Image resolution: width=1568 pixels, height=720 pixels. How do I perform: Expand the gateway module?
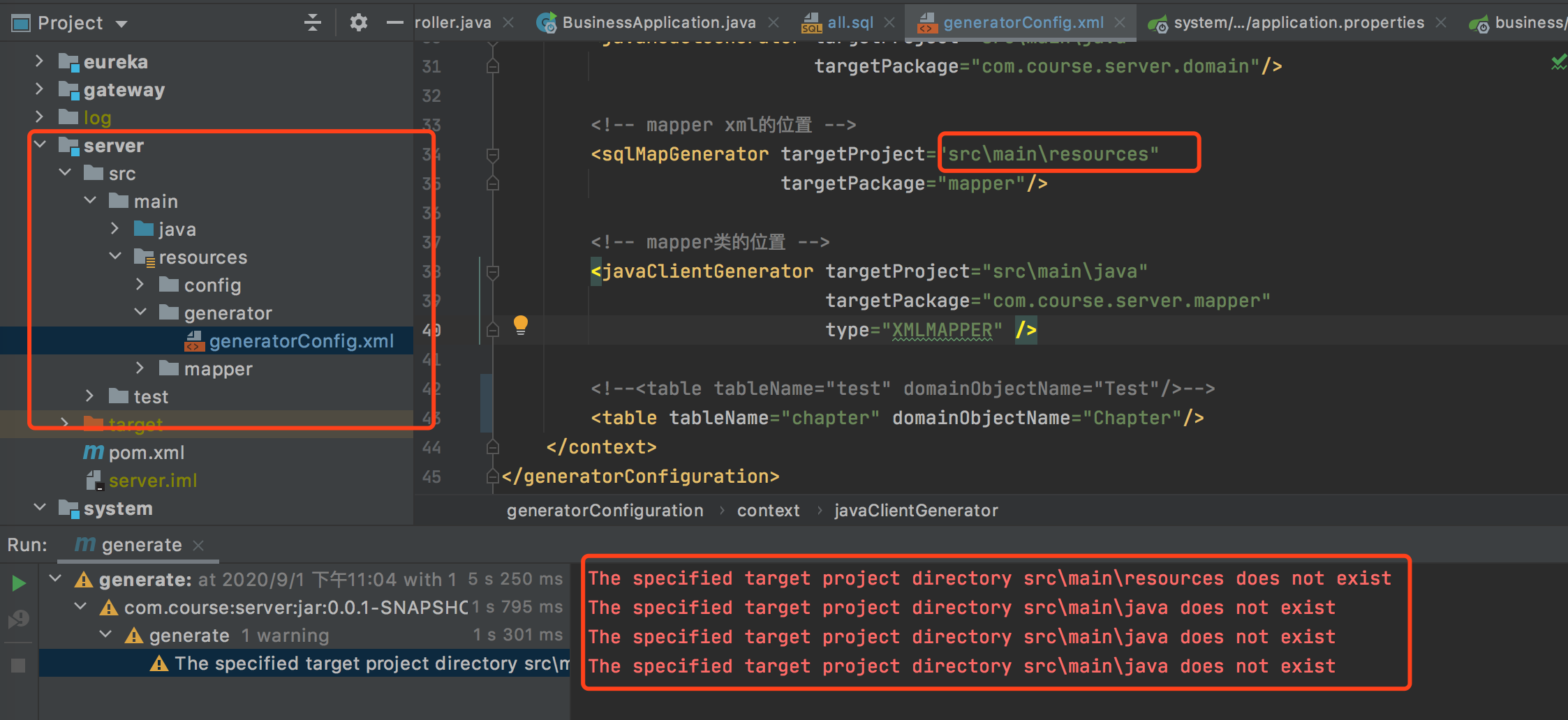[x=40, y=89]
